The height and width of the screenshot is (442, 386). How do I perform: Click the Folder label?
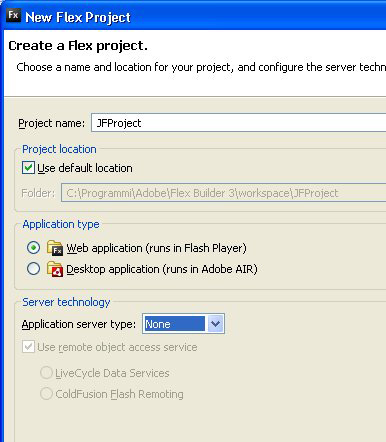coord(38,193)
